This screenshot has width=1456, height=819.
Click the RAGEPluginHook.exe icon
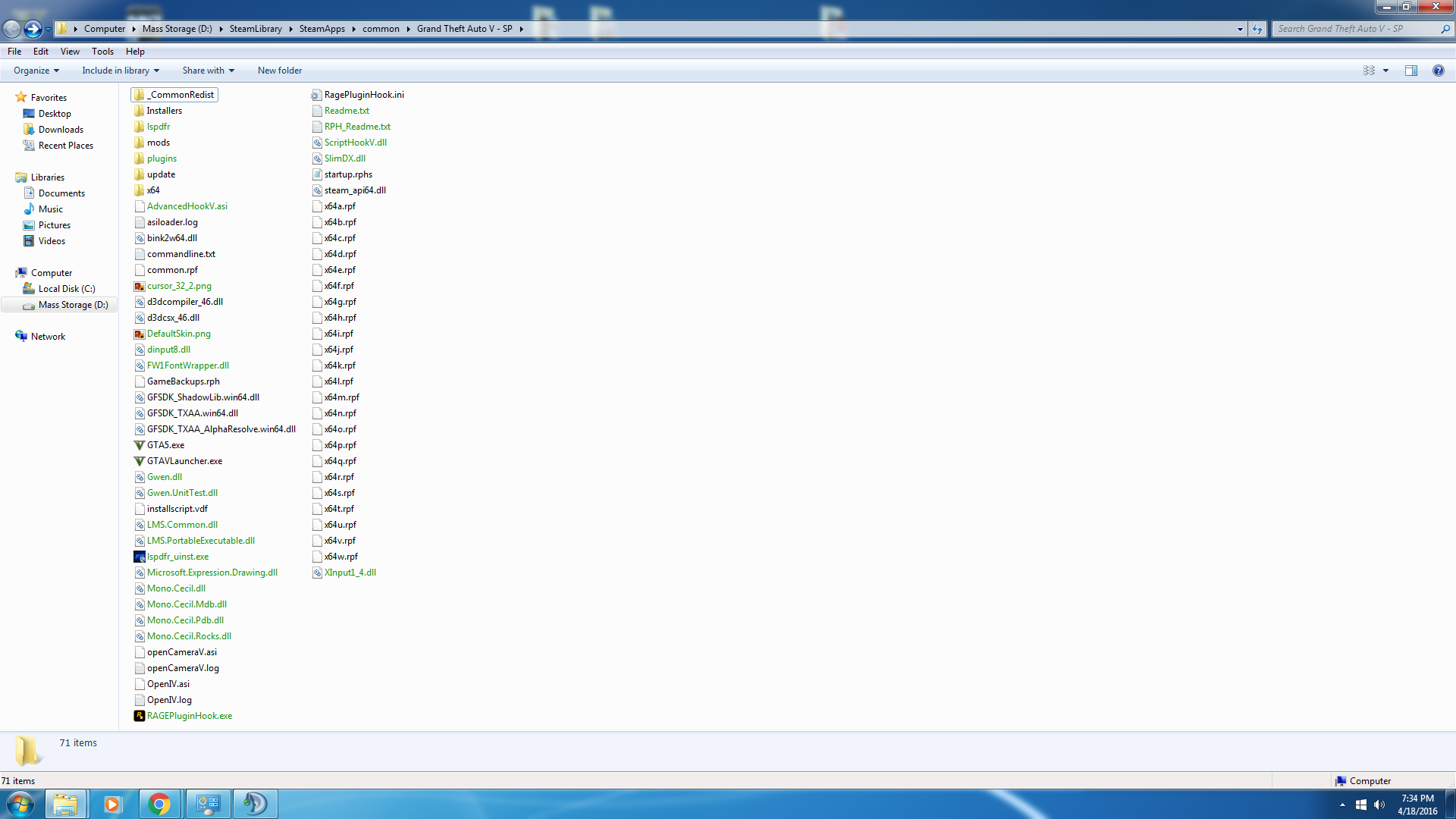pos(140,716)
